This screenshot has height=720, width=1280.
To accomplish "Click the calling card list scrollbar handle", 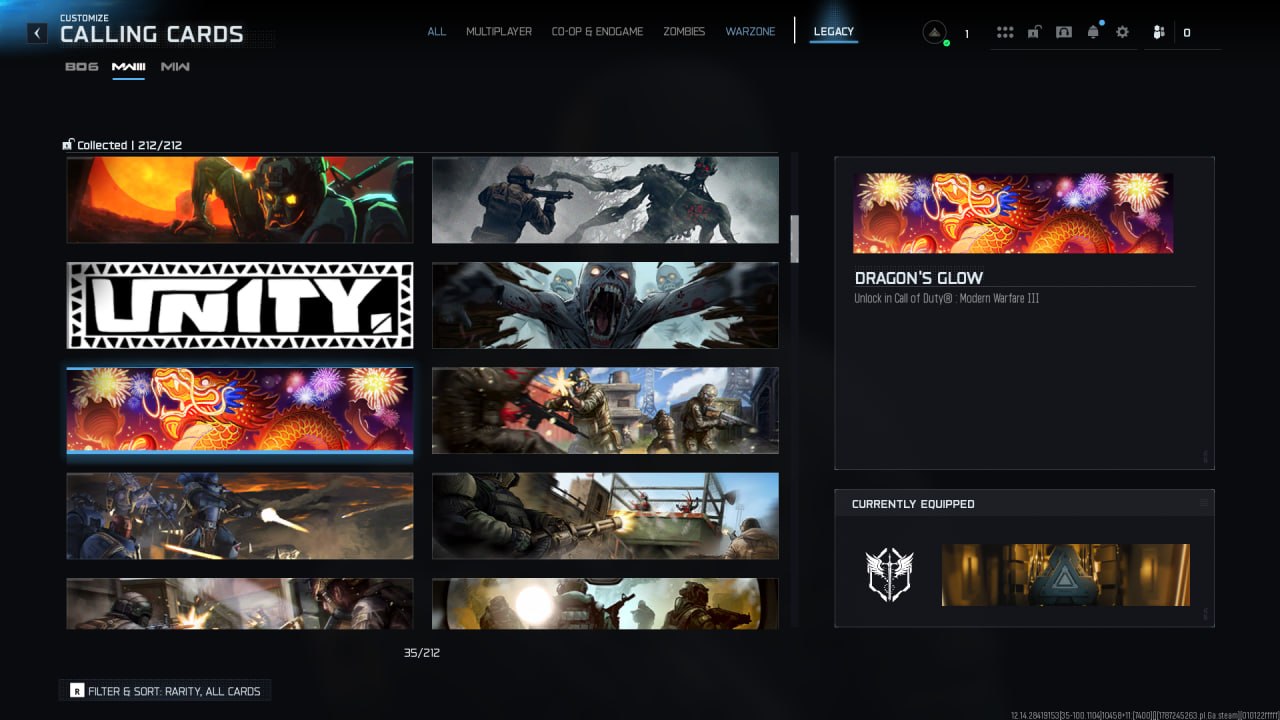I will [x=795, y=239].
